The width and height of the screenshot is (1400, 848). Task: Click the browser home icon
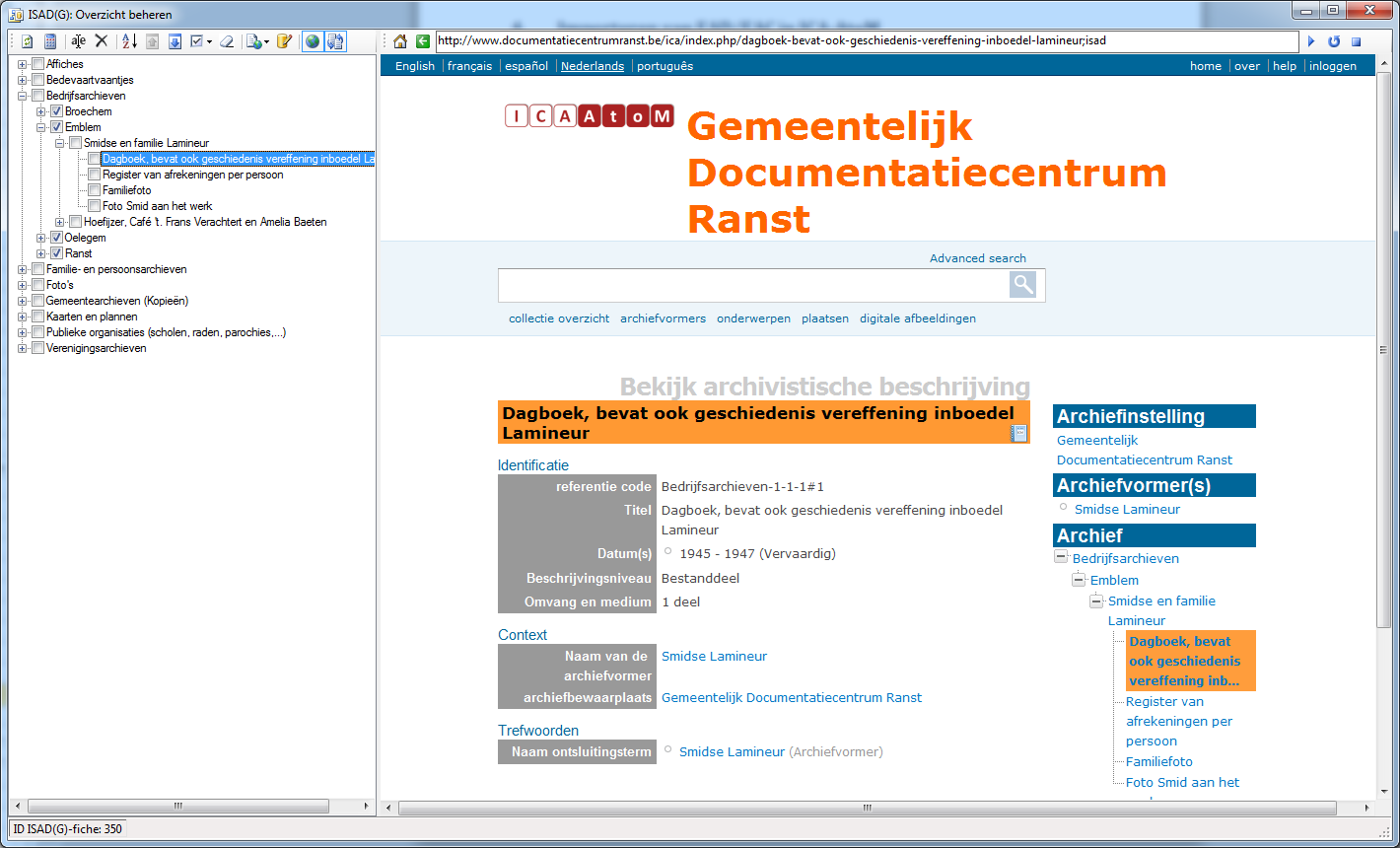pyautogui.click(x=400, y=41)
